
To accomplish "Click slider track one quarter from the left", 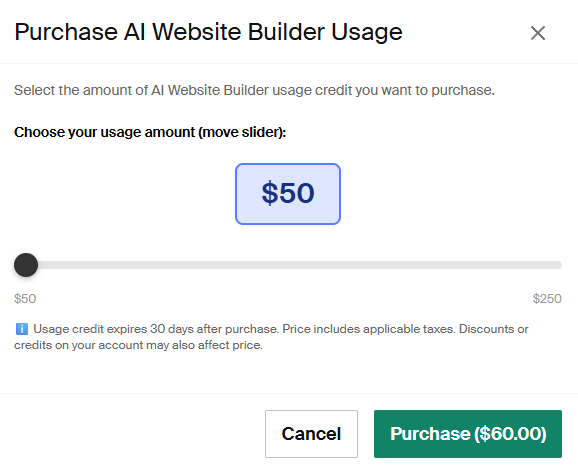I will (x=151, y=265).
